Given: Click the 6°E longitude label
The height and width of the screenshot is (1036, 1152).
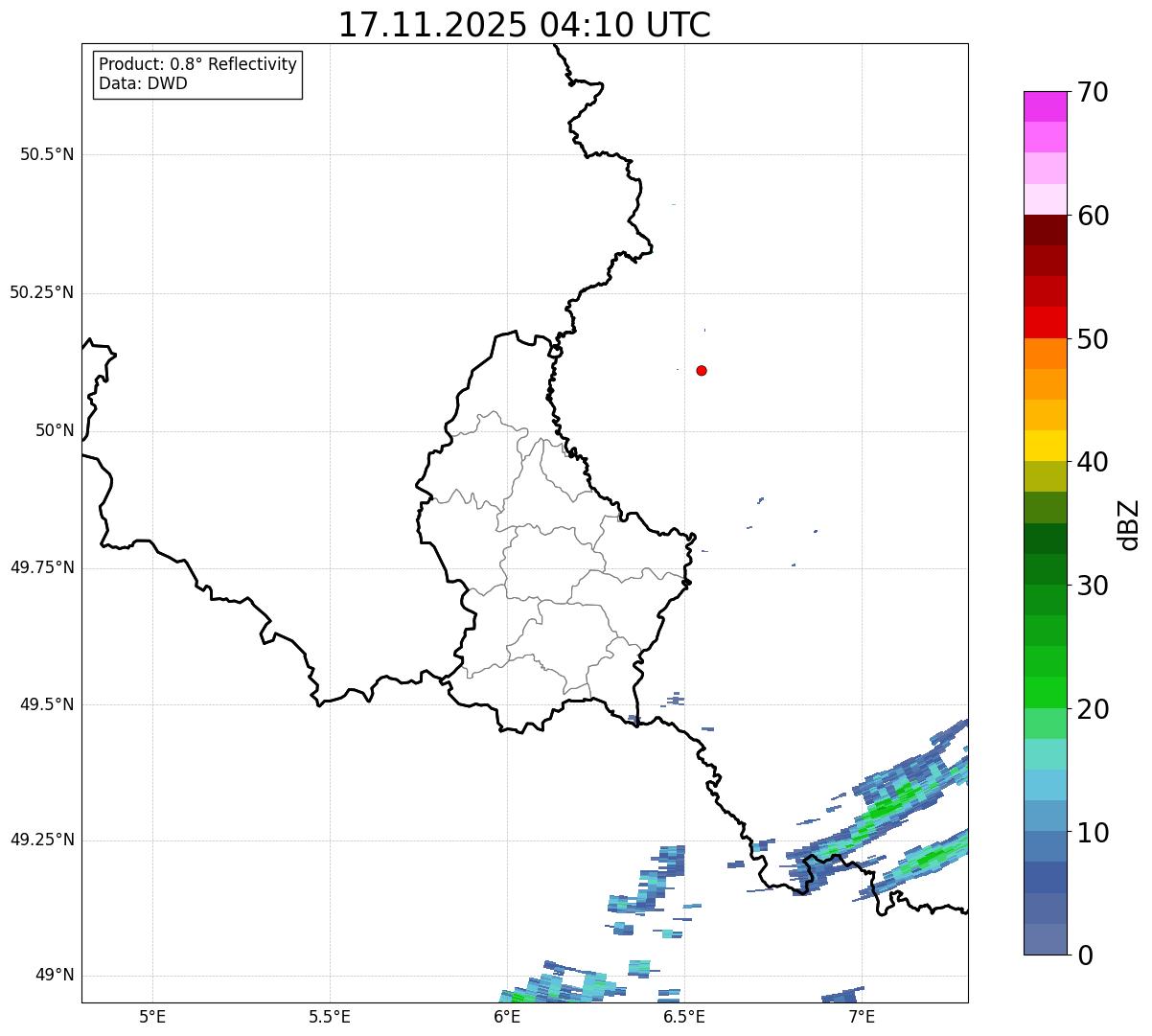Looking at the screenshot, I should [x=507, y=1016].
